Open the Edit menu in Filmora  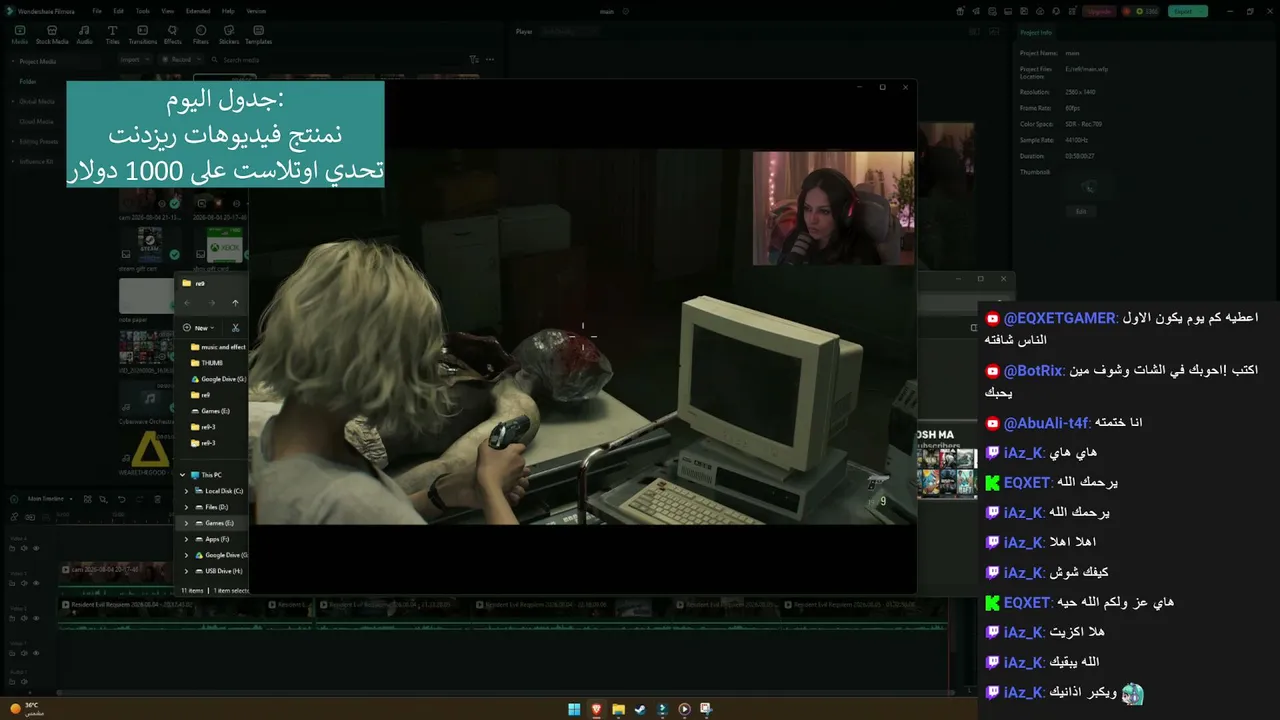[x=118, y=11]
